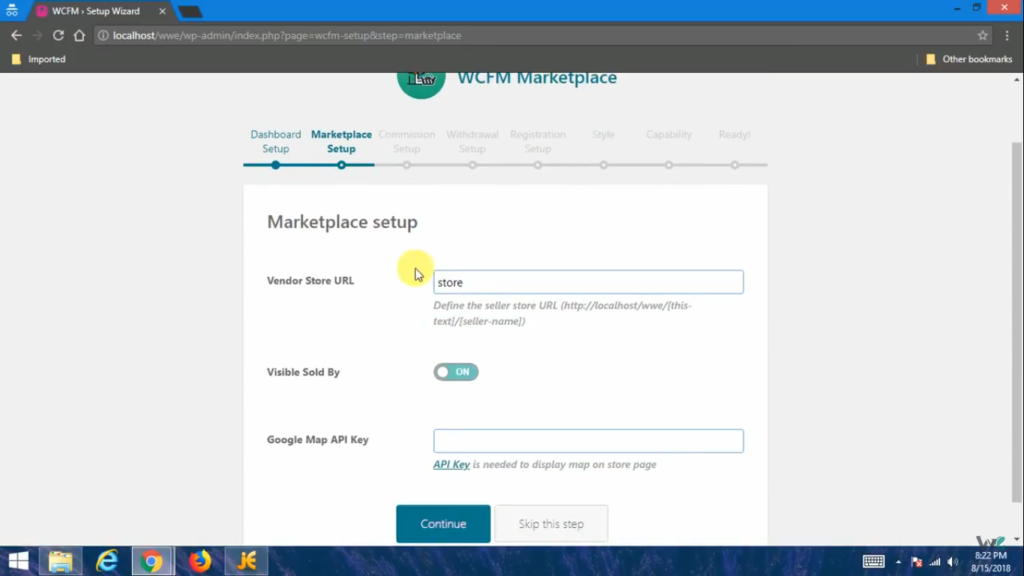Screen dimensions: 1024x576
Task: Open the network signal tray icon
Action: tap(935, 562)
